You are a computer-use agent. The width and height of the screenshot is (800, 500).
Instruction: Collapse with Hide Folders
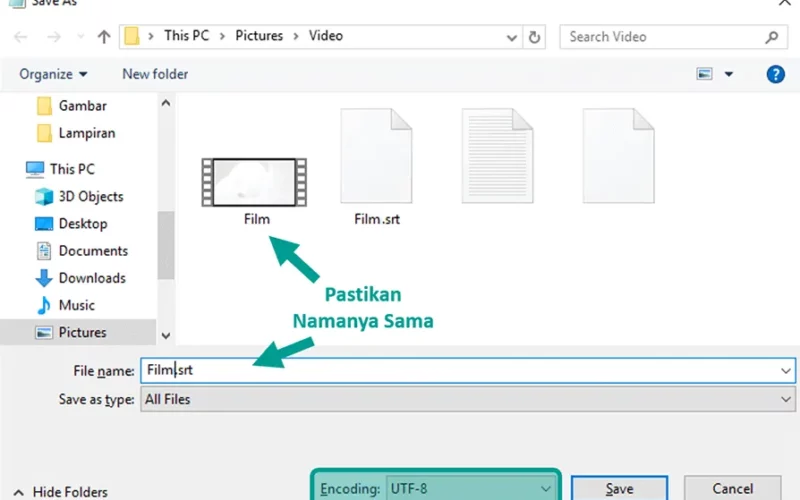coord(61,492)
